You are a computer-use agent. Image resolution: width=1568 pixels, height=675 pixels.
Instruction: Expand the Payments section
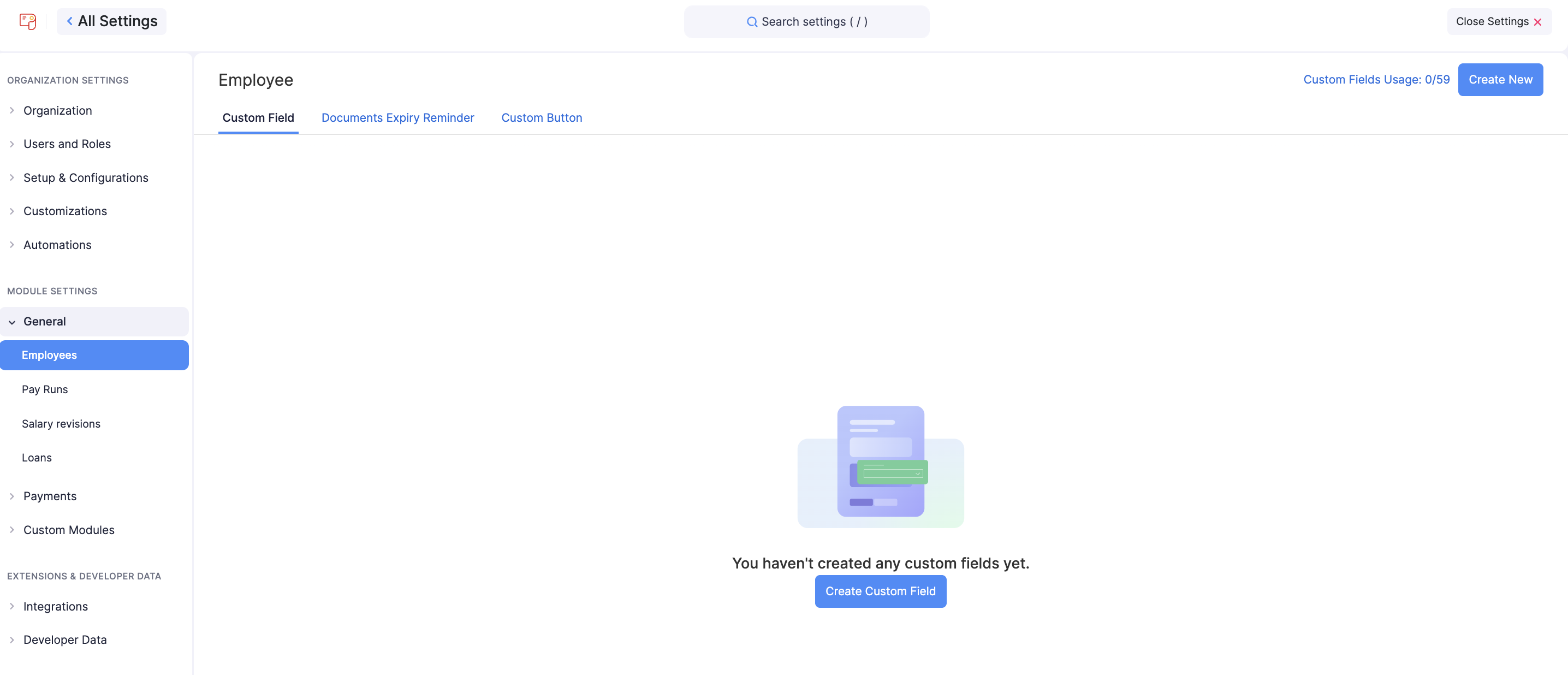coord(50,496)
